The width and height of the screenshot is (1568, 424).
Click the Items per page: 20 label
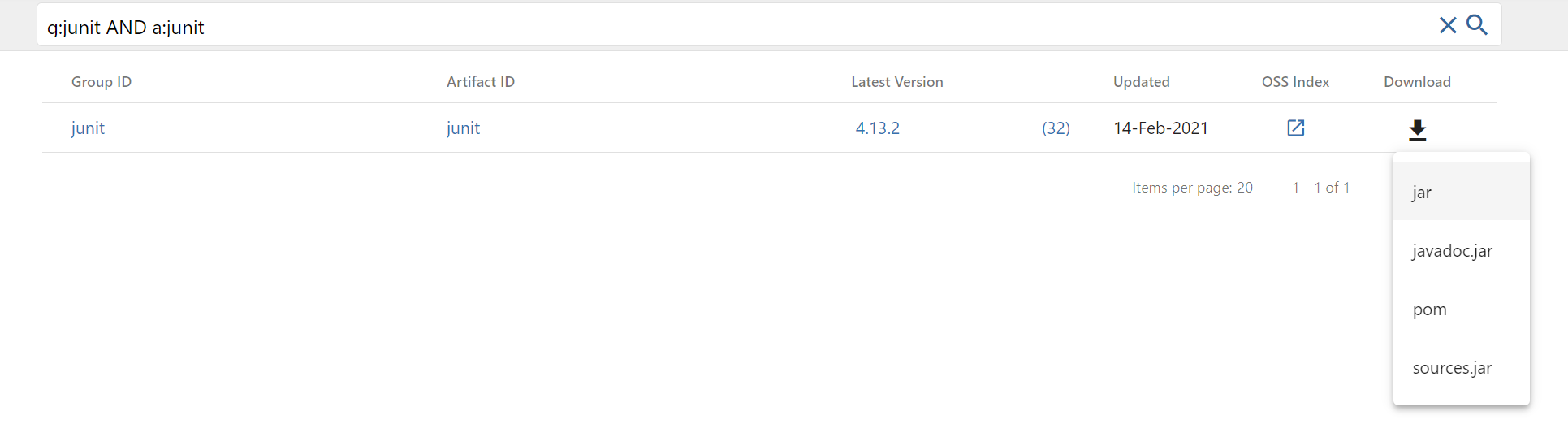coord(1192,188)
